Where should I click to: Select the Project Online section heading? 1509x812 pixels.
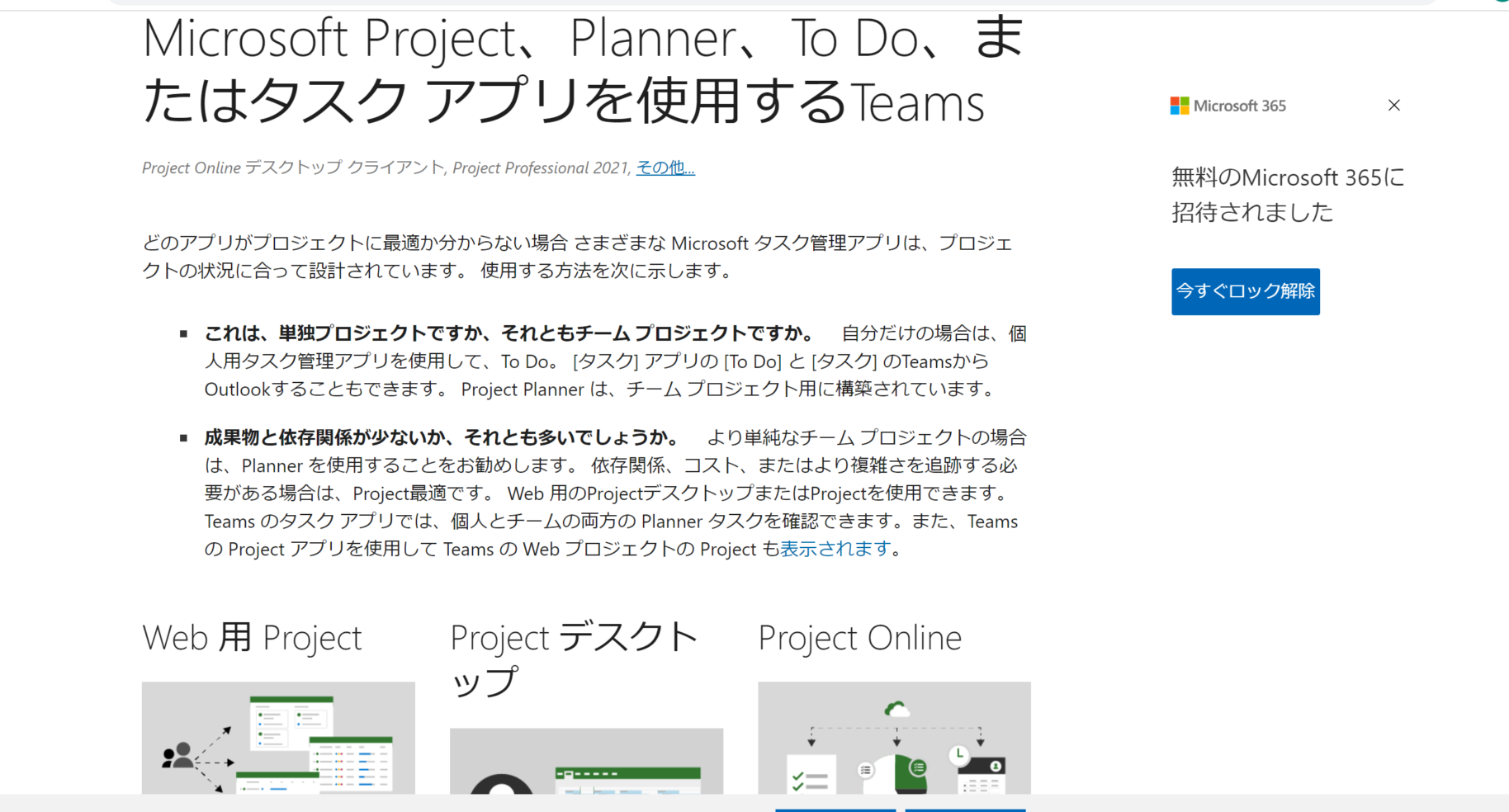coord(859,636)
